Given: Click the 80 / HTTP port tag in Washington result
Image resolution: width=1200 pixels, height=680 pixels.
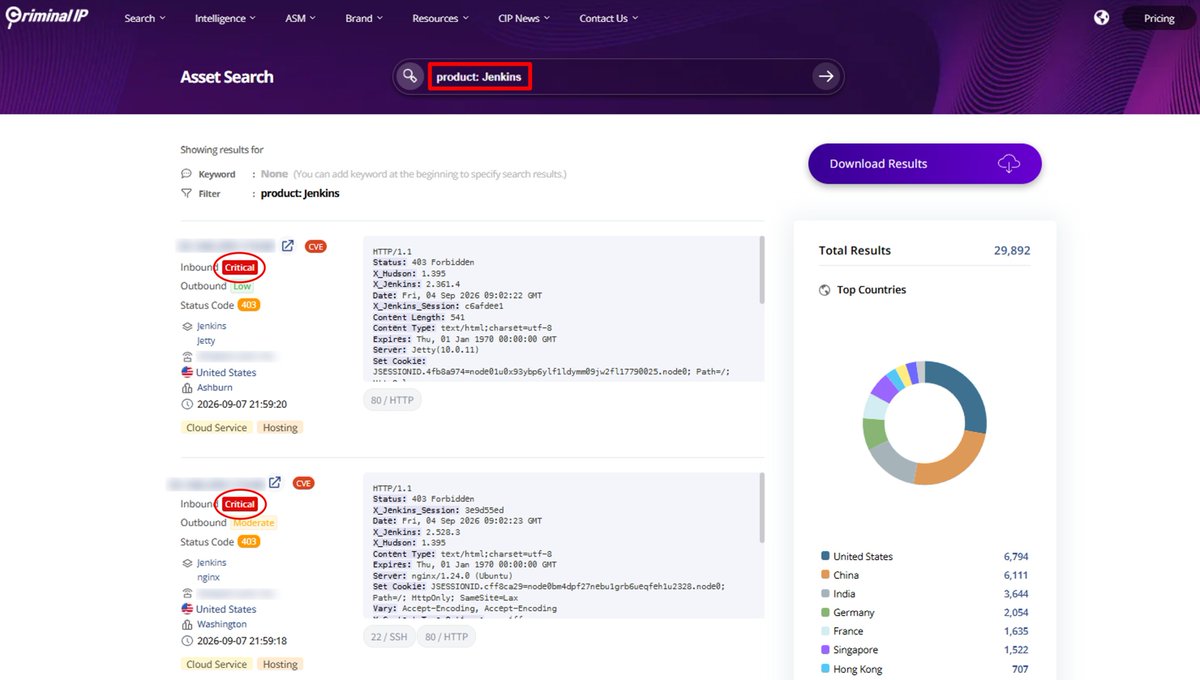Looking at the screenshot, I should (x=446, y=637).
